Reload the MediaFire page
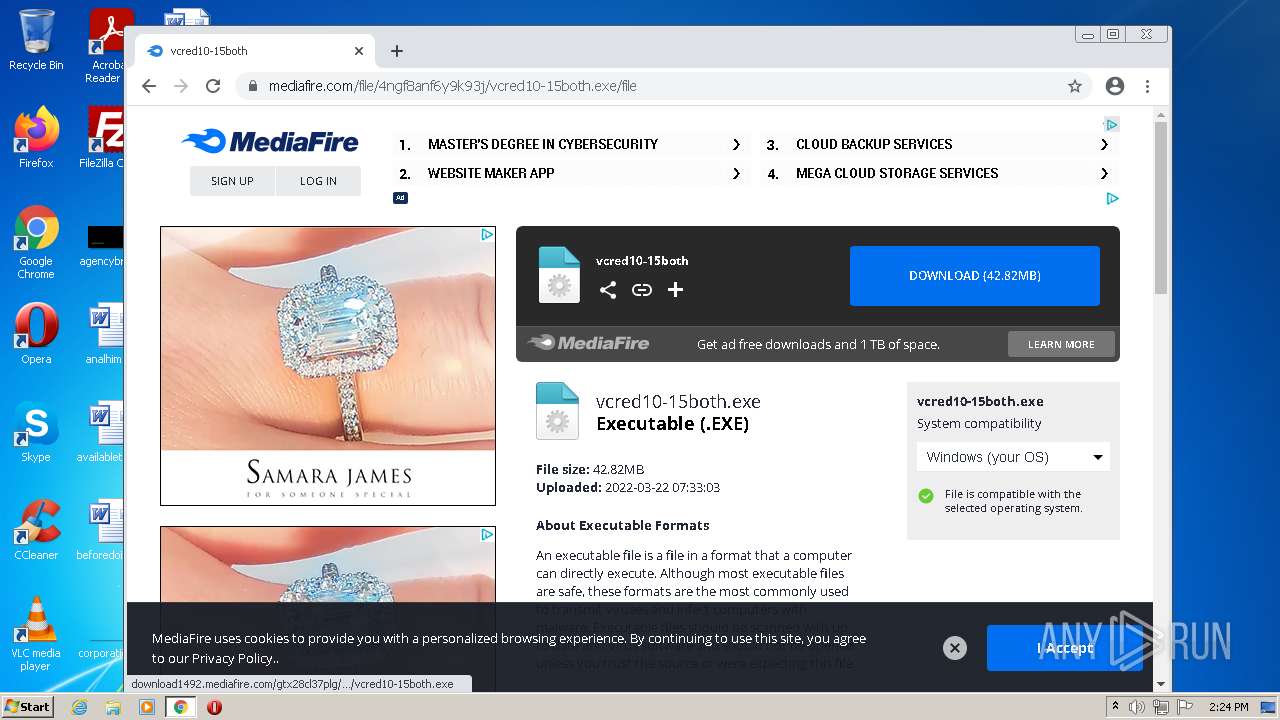Image resolution: width=1280 pixels, height=720 pixels. tap(213, 86)
